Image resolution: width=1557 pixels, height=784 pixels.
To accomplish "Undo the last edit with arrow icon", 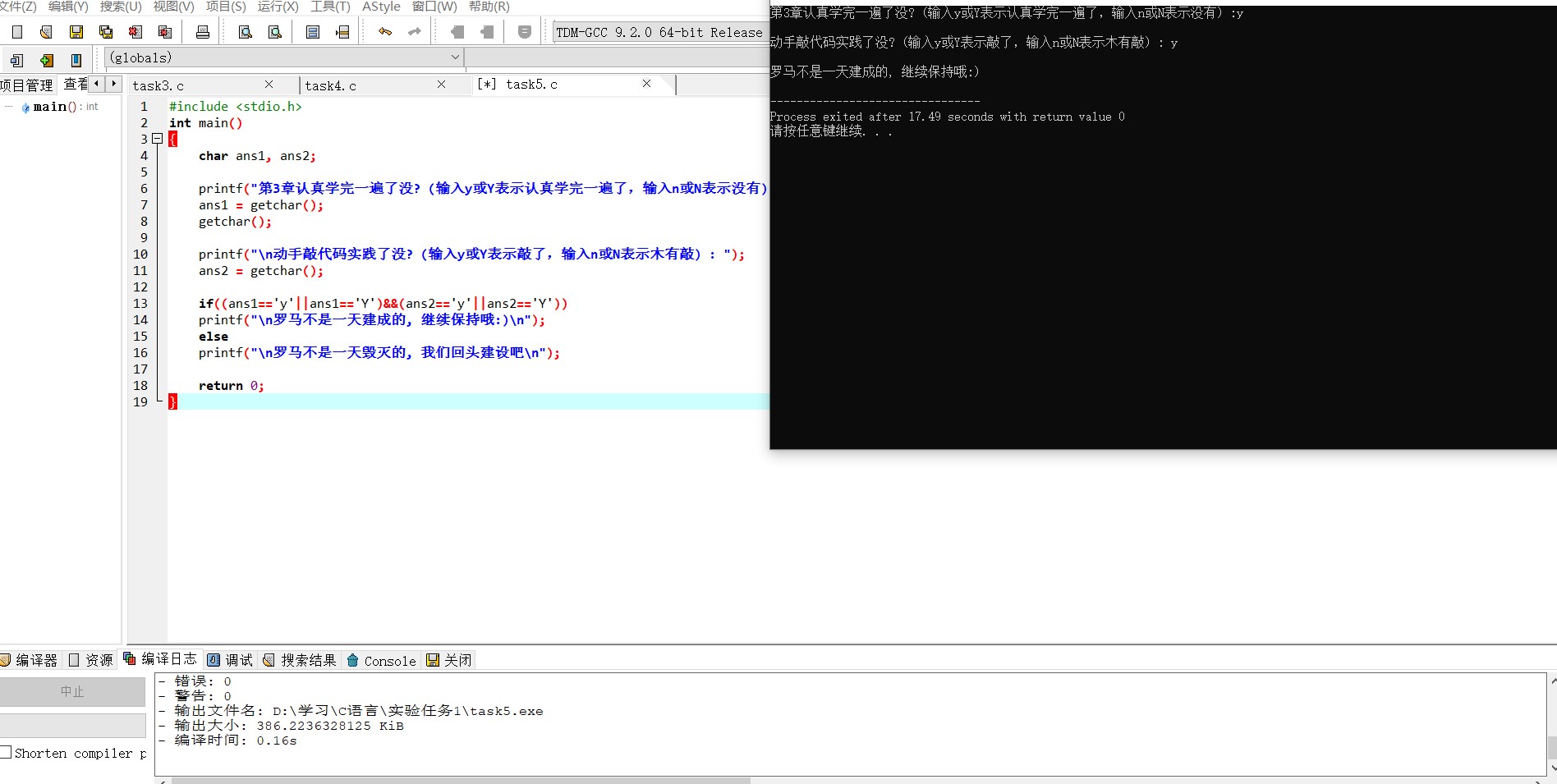I will point(385,32).
